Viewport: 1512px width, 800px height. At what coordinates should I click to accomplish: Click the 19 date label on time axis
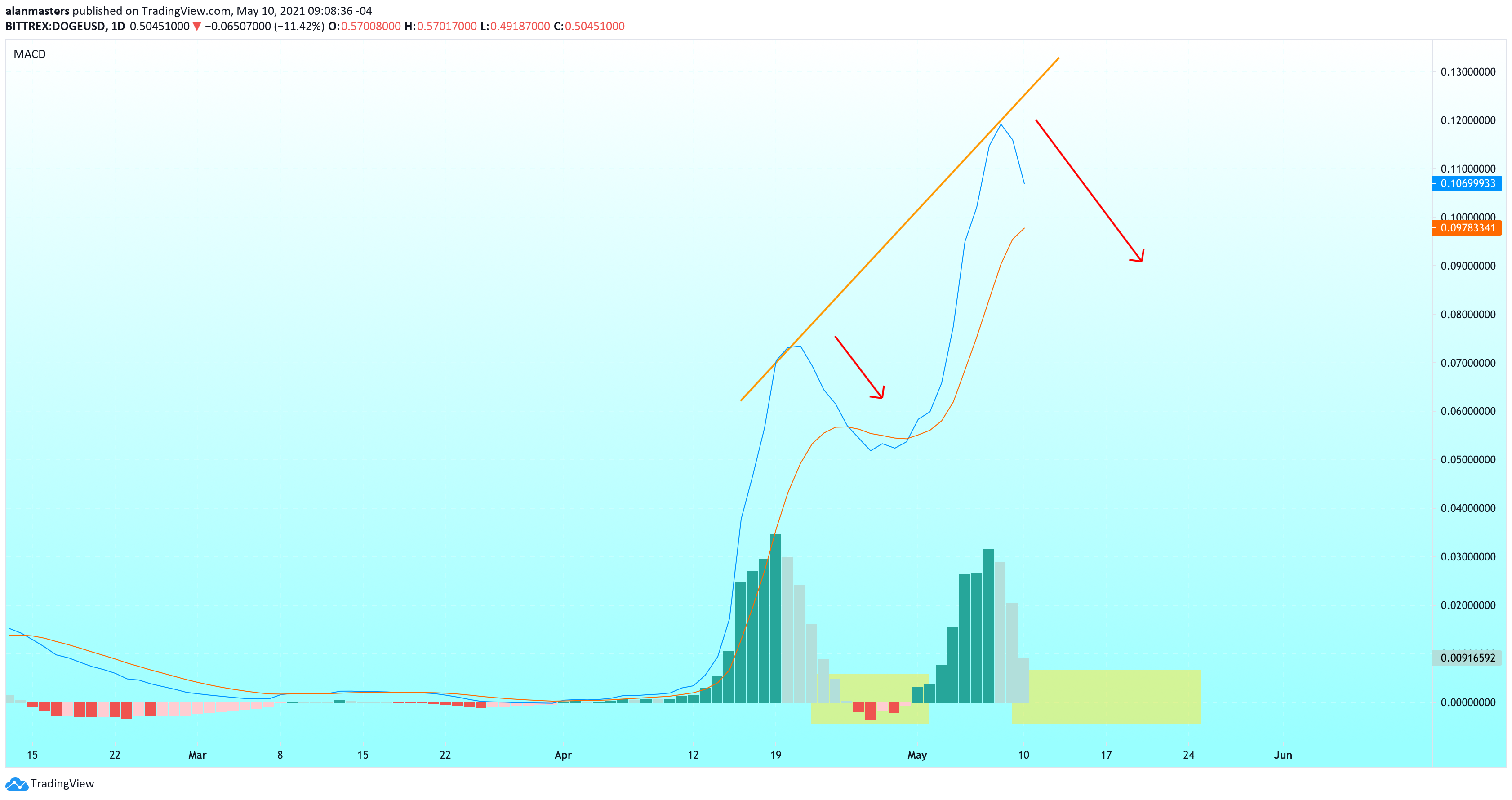(775, 755)
